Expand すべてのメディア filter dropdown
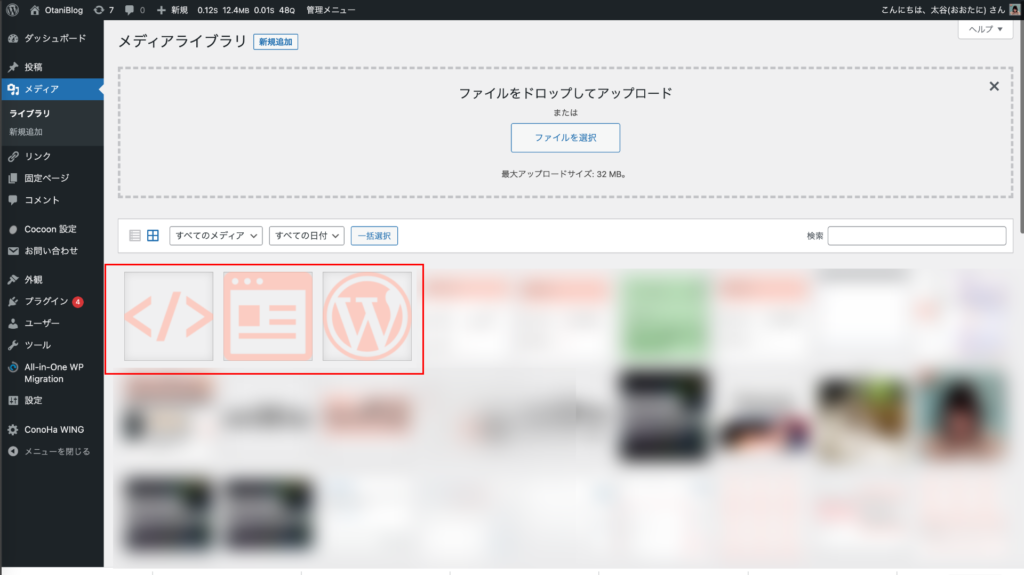1024x575 pixels. click(216, 236)
